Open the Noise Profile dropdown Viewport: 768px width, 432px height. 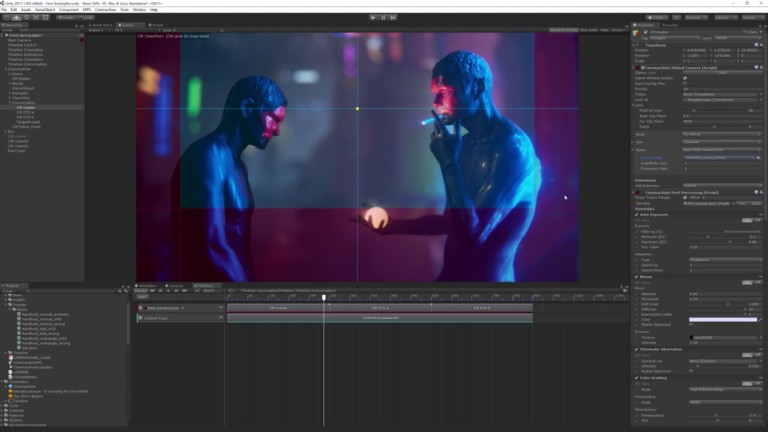719,157
